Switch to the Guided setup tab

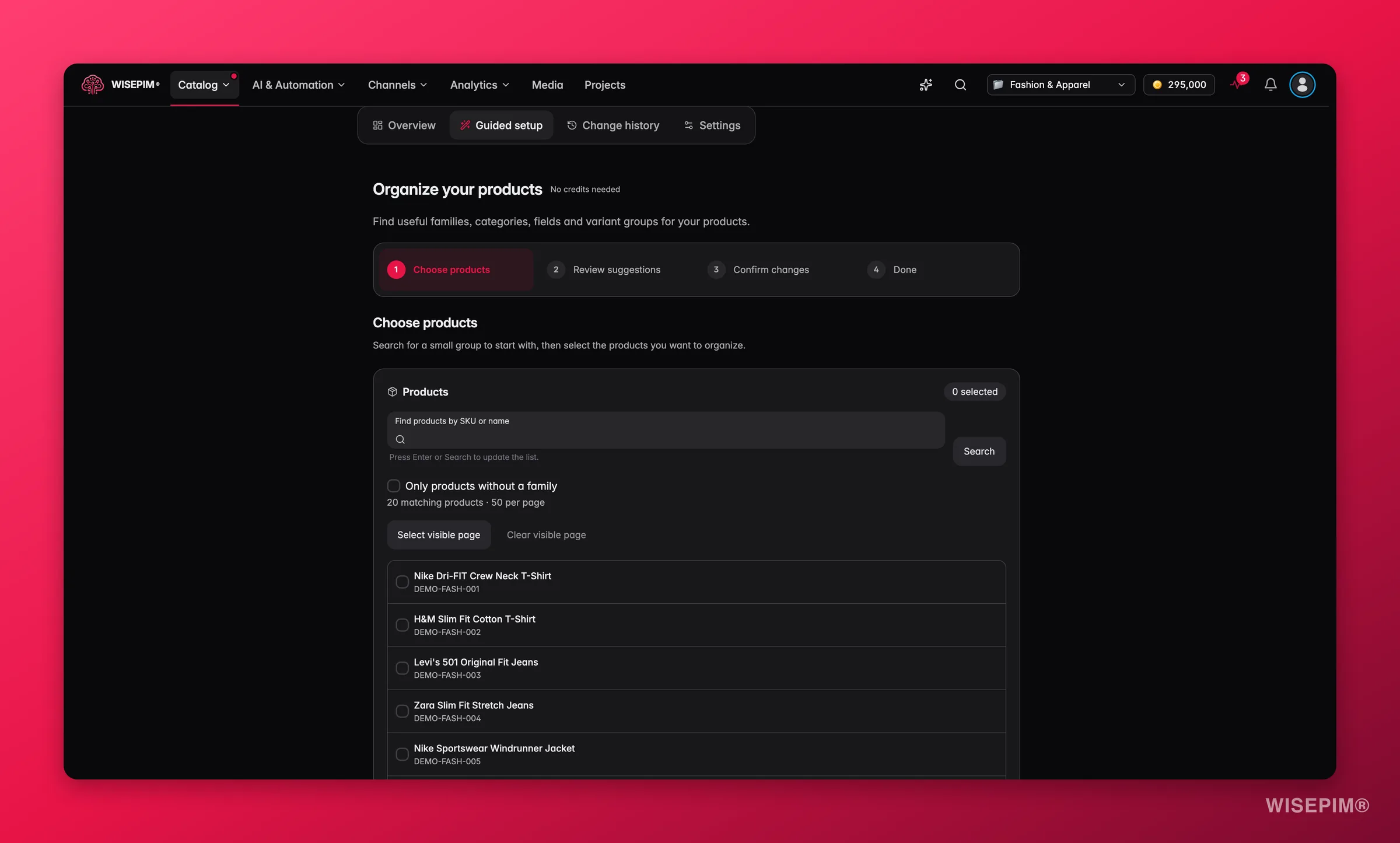(502, 125)
